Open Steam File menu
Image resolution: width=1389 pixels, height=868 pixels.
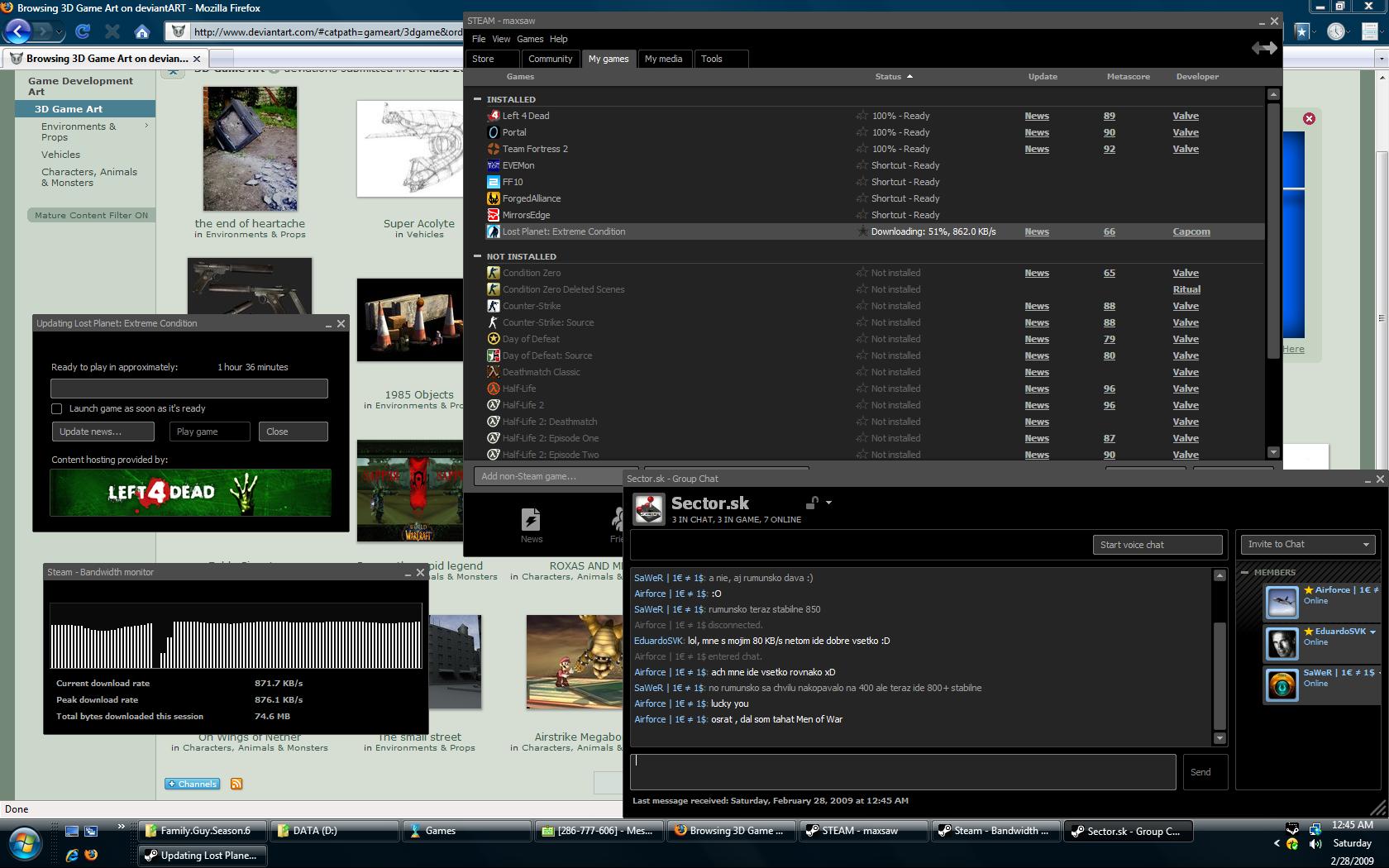point(479,39)
